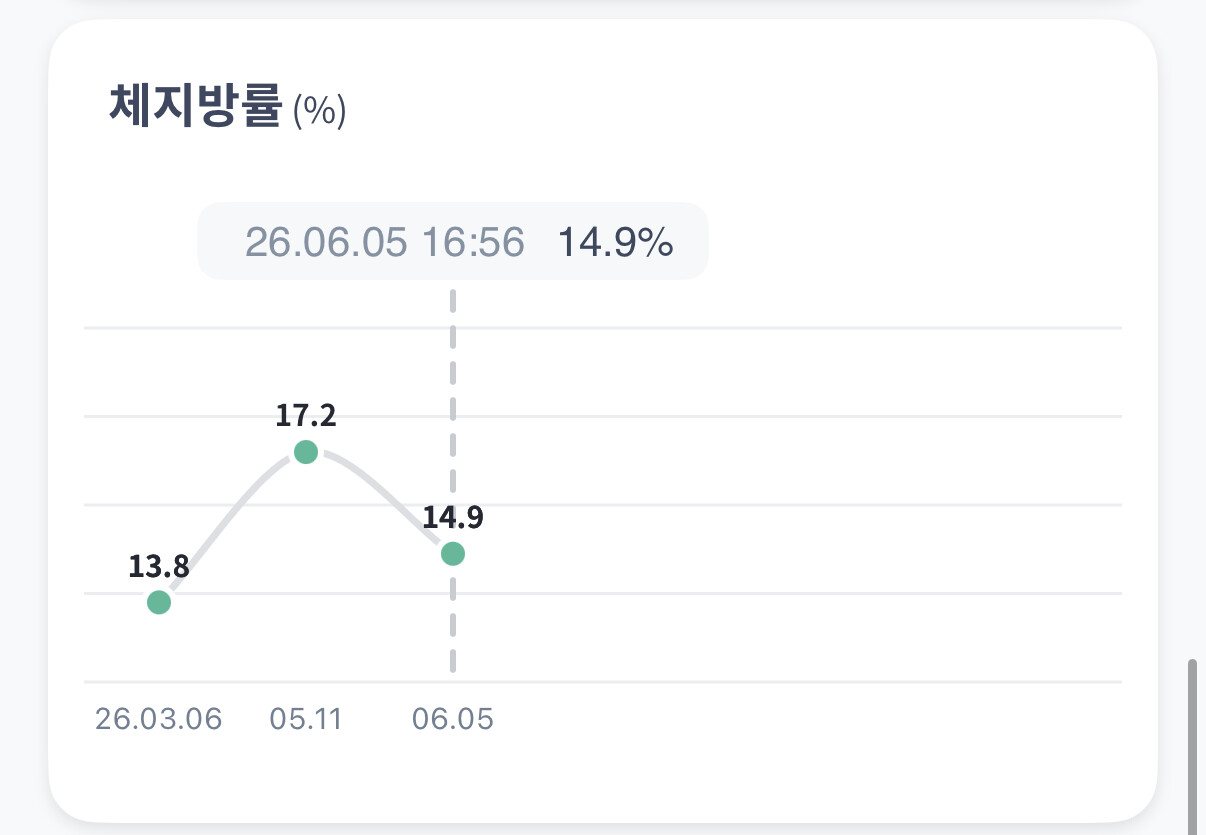This screenshot has width=1206, height=835.
Task: Click the tooltip timestamp 26.06.05 16:56
Action: (x=385, y=242)
